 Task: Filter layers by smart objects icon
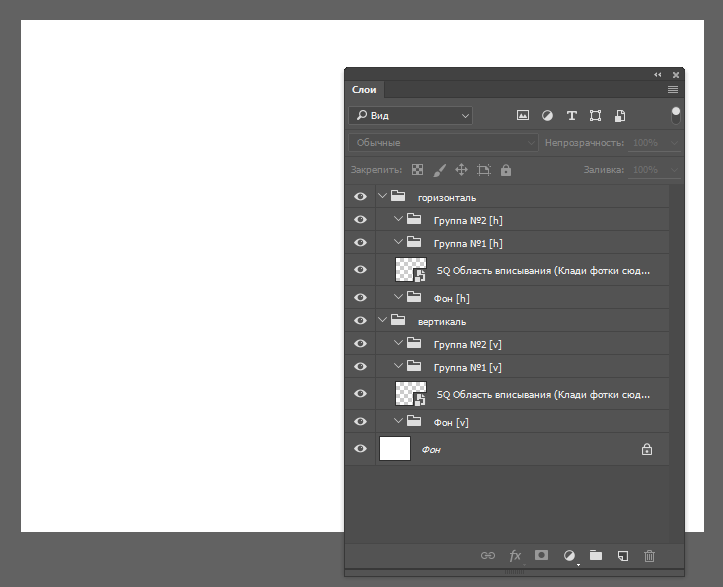point(620,116)
